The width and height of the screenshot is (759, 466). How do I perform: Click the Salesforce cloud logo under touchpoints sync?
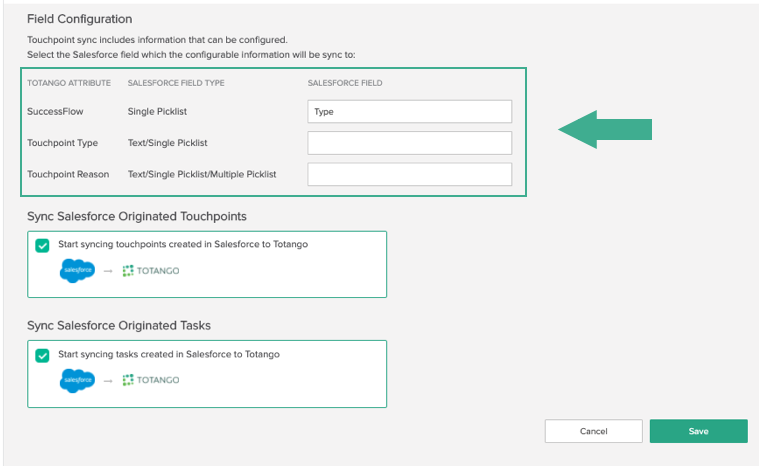[77, 271]
